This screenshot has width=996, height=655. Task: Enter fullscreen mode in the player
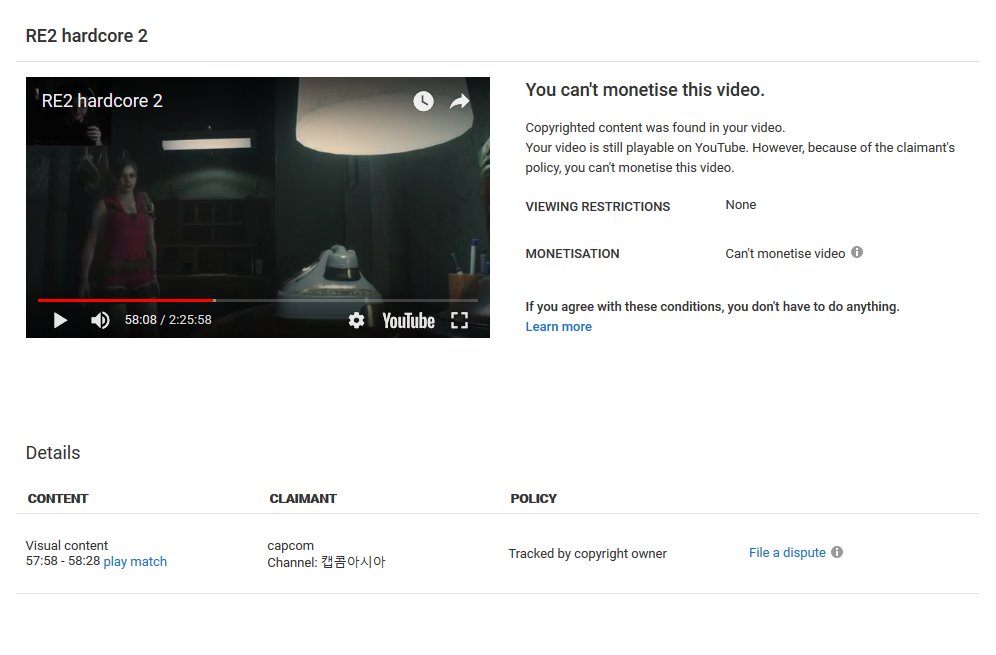[459, 320]
